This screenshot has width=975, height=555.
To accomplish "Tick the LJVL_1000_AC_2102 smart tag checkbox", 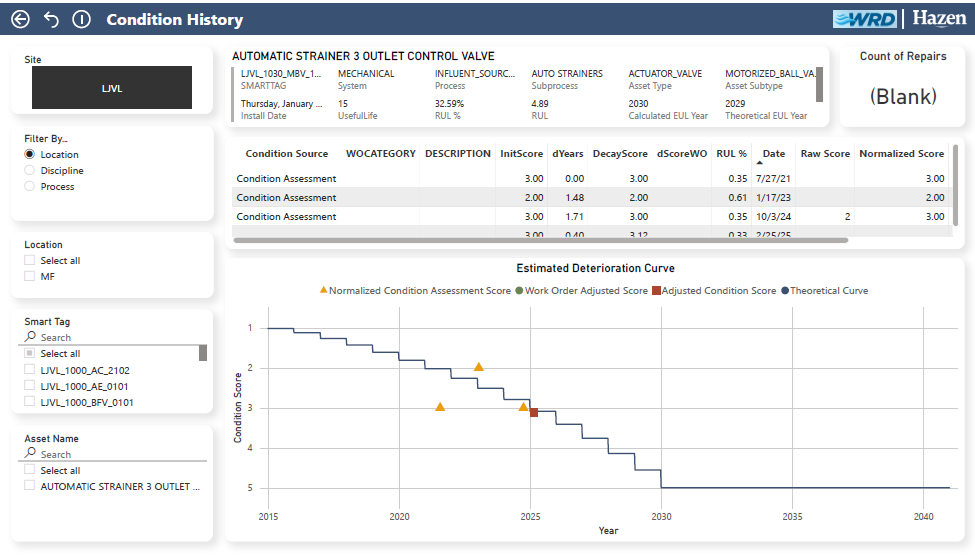I will (30, 370).
